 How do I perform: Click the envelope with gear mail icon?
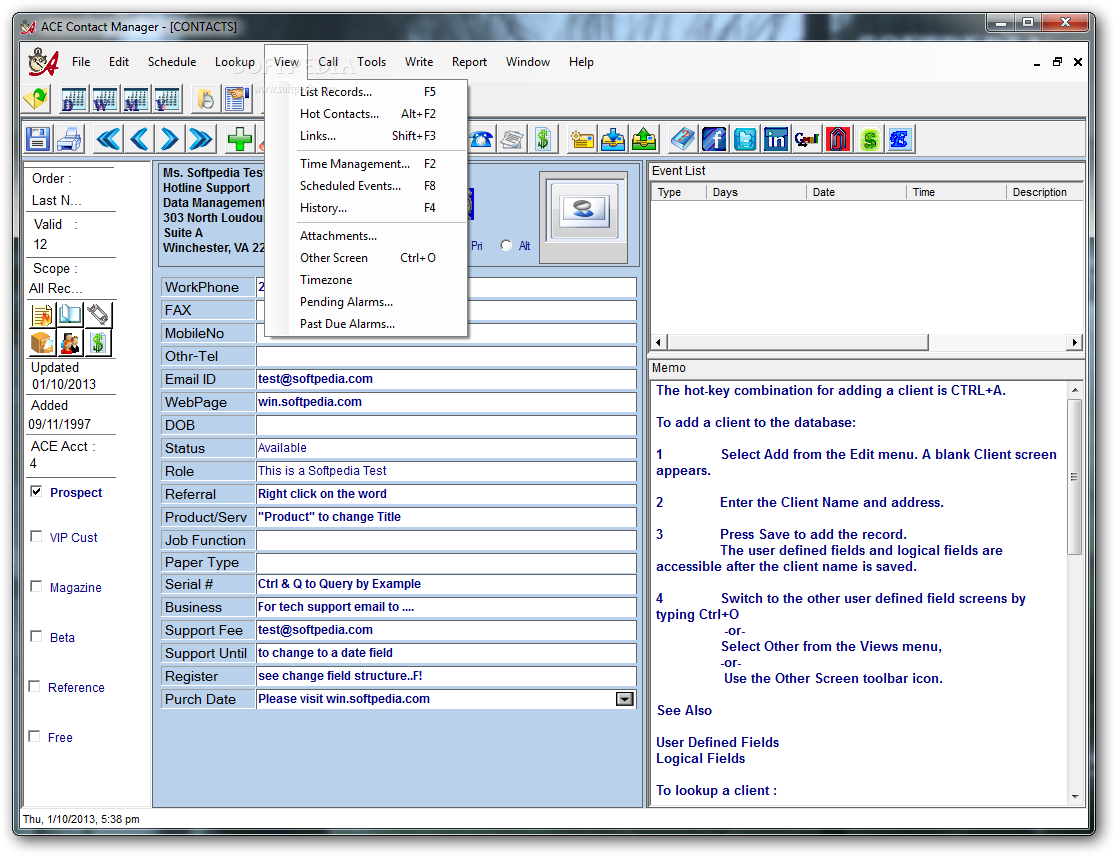581,139
